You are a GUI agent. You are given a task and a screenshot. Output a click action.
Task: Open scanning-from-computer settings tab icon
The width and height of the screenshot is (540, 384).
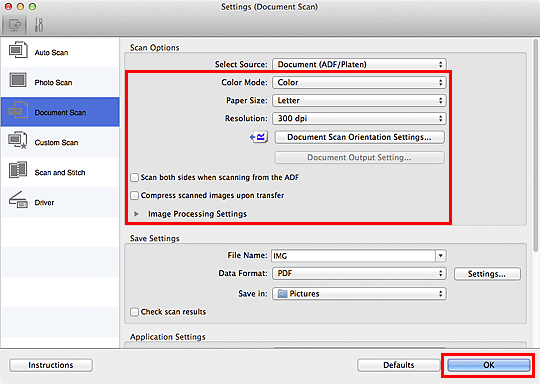(15, 25)
